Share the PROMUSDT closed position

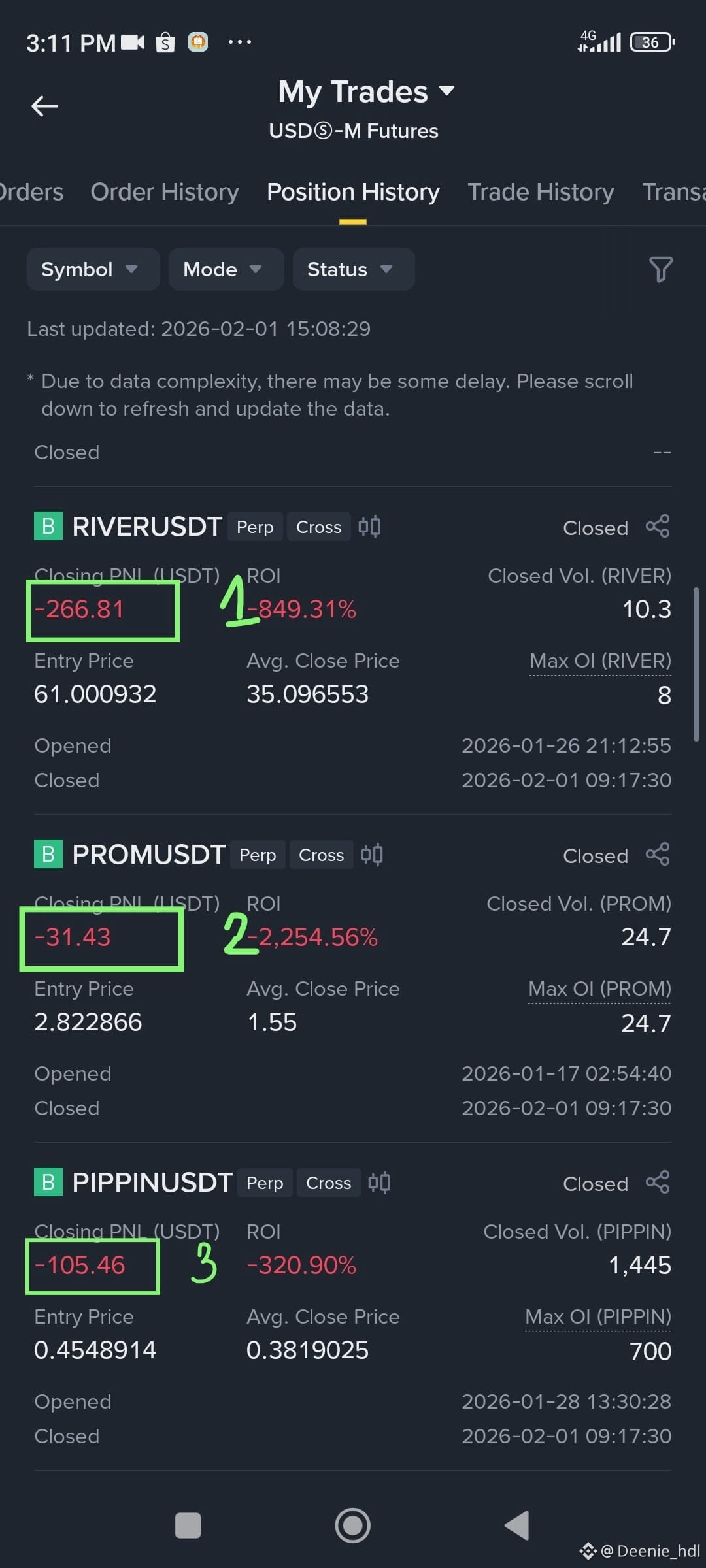coord(658,855)
